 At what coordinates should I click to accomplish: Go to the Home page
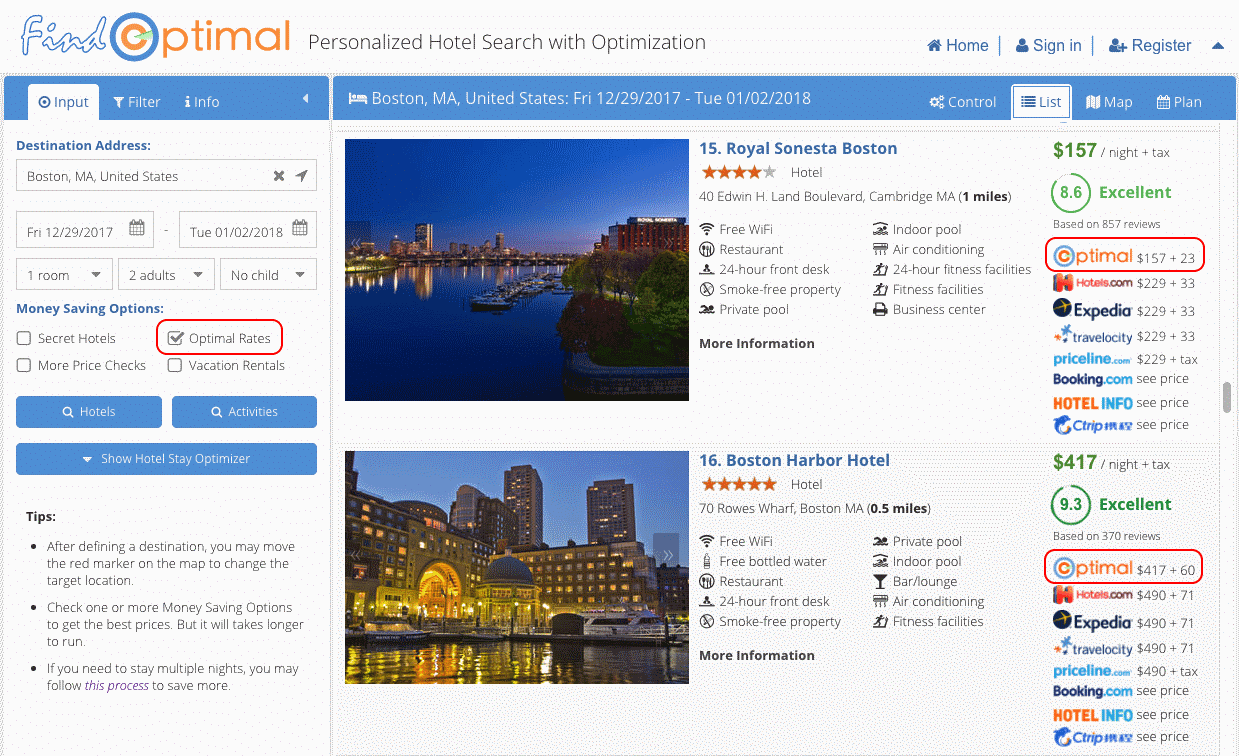958,45
